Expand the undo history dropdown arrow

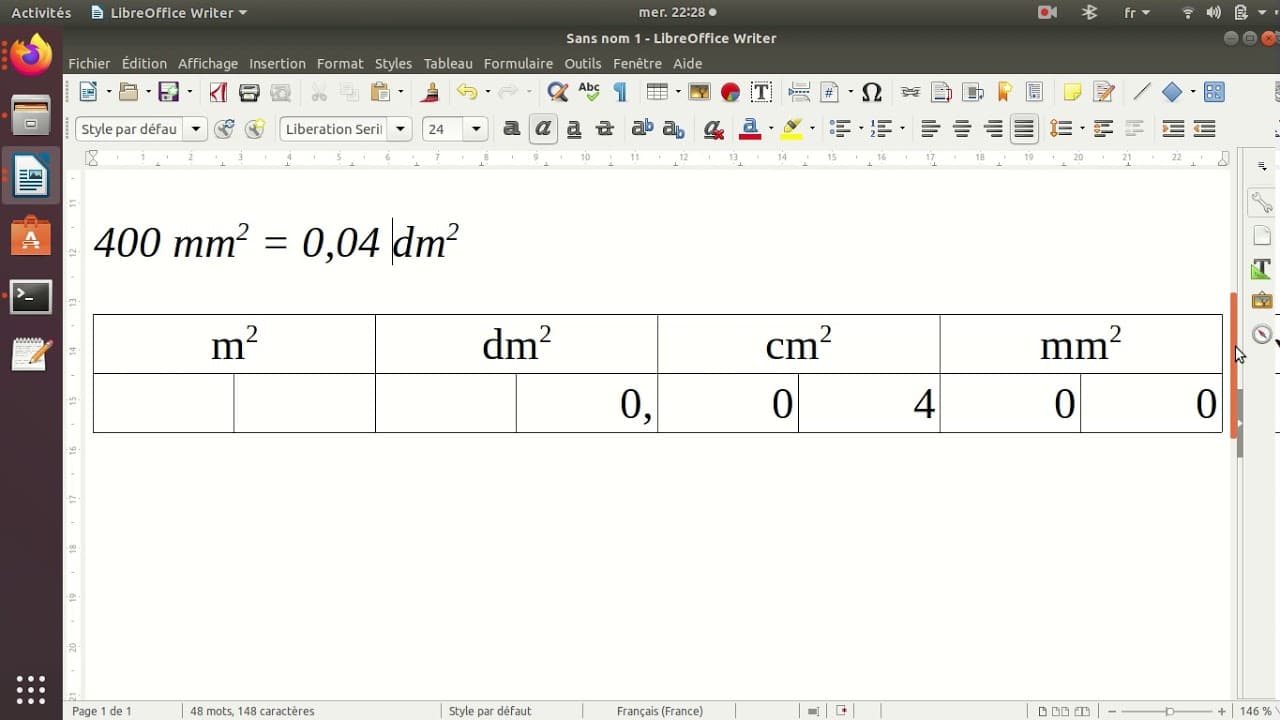487,92
